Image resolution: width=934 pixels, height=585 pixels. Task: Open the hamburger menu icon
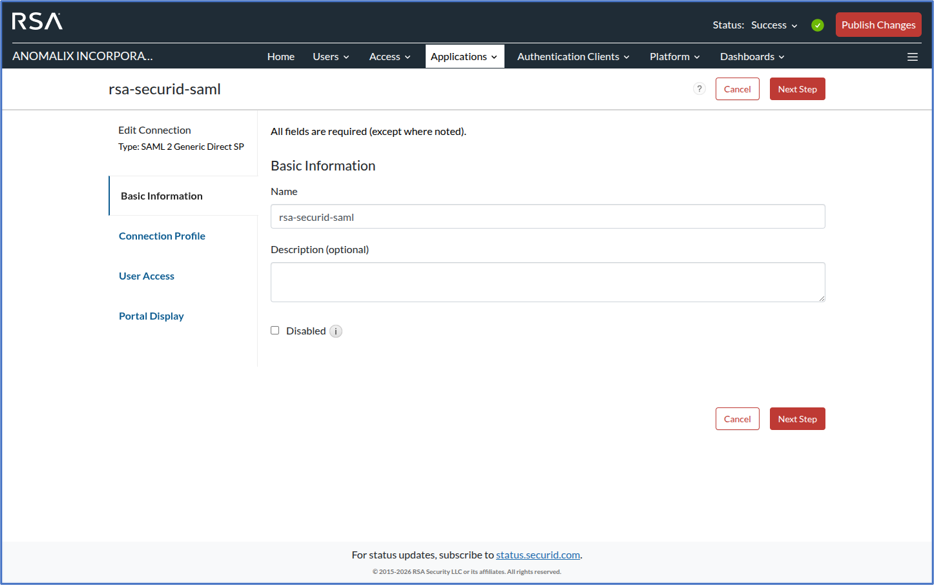(912, 57)
